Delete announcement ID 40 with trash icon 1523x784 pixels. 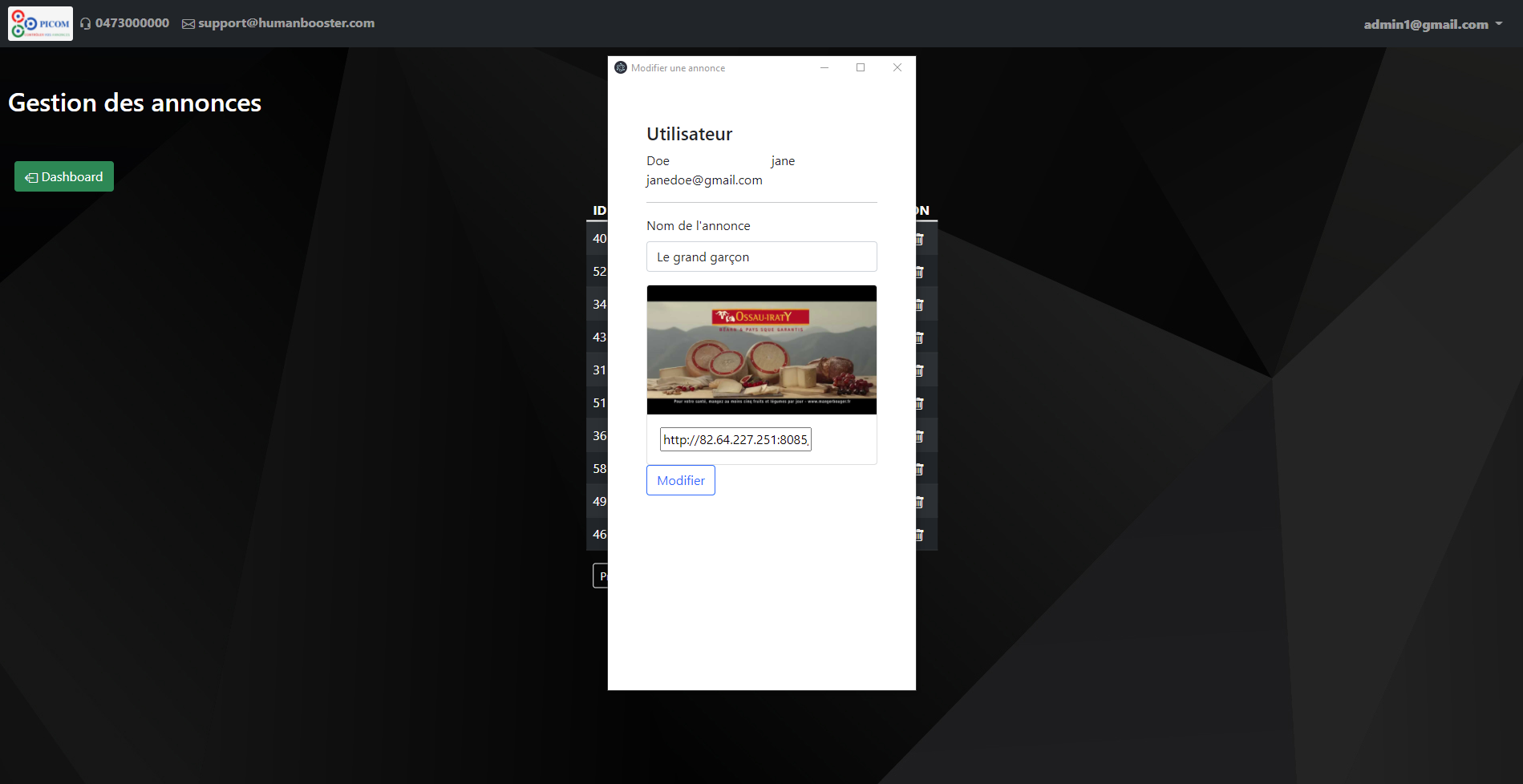[x=920, y=239]
